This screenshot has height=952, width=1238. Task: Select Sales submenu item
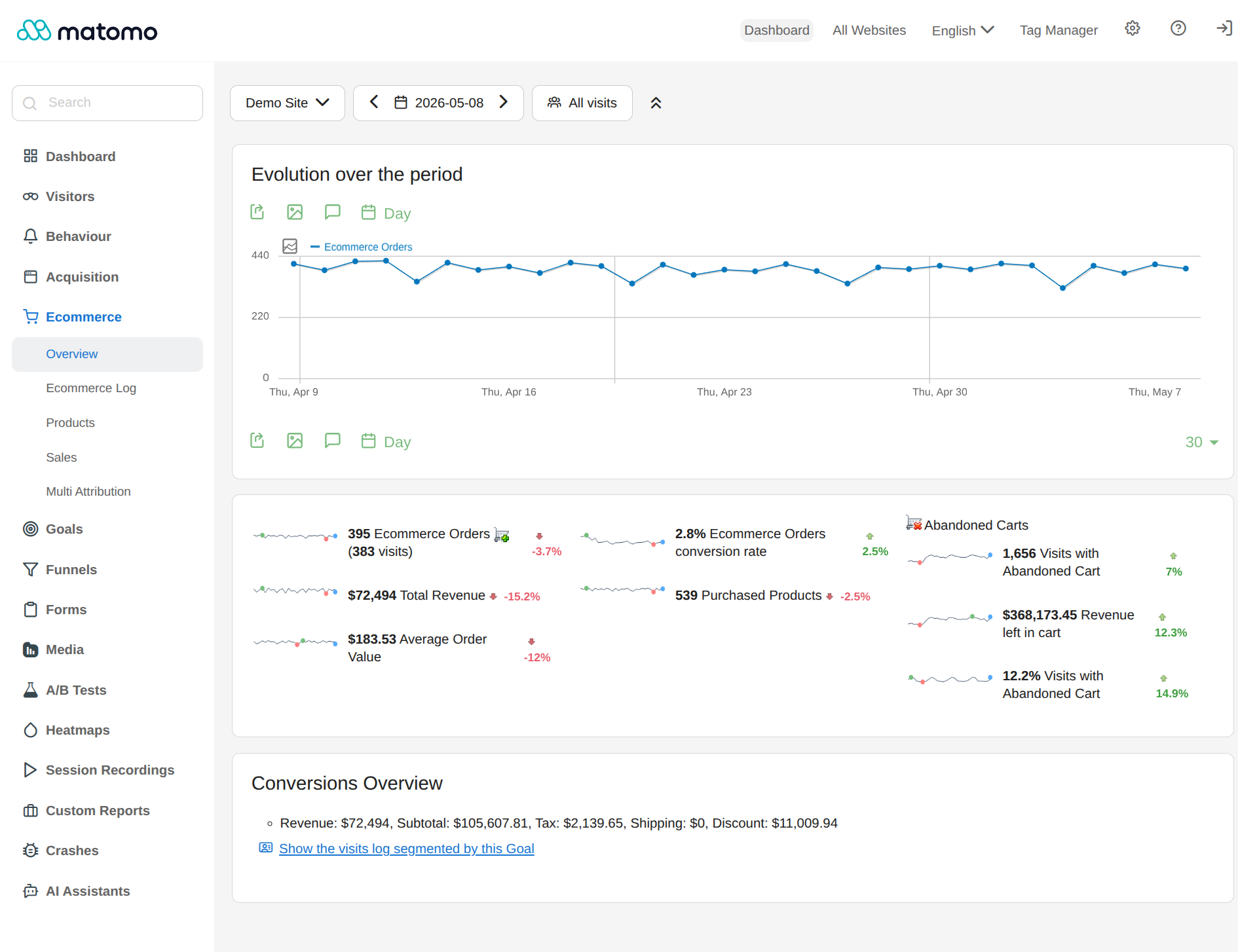pos(61,457)
